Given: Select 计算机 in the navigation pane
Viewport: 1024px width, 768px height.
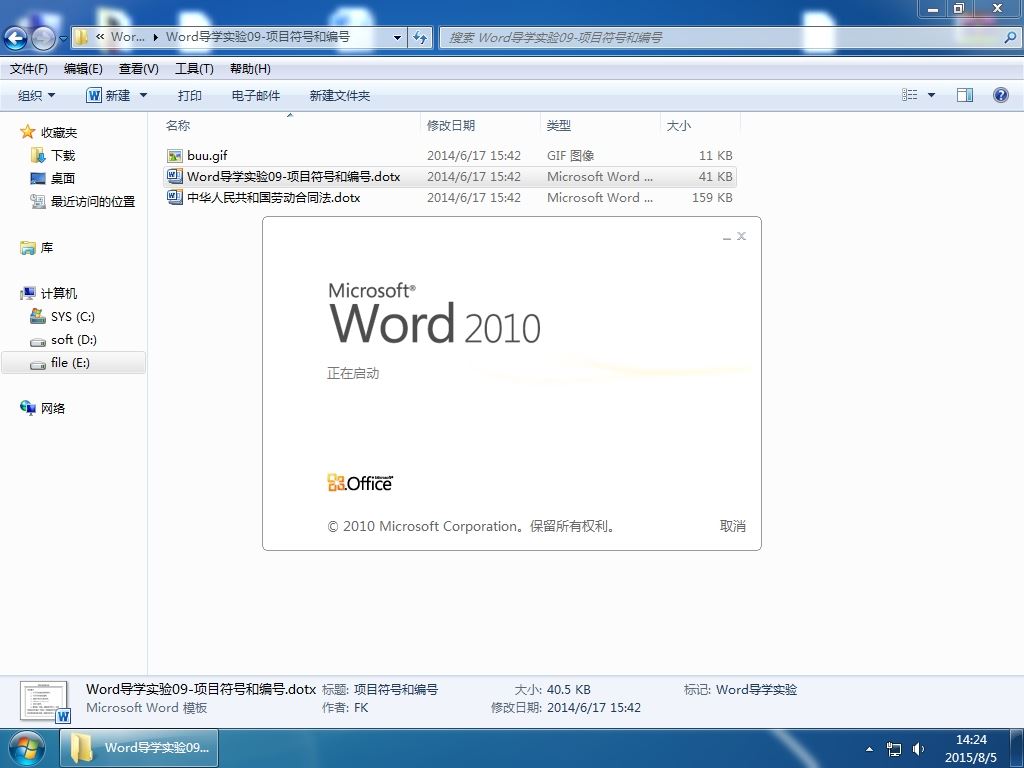Looking at the screenshot, I should 59,293.
